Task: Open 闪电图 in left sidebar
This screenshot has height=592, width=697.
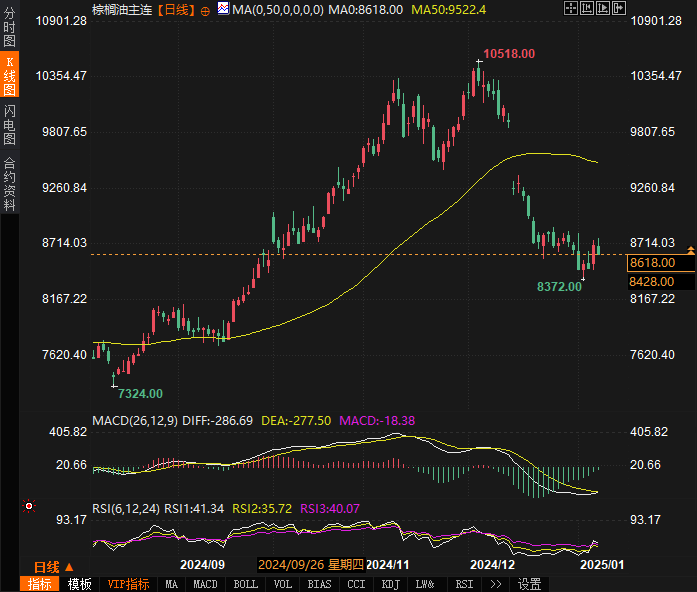Action: point(10,125)
